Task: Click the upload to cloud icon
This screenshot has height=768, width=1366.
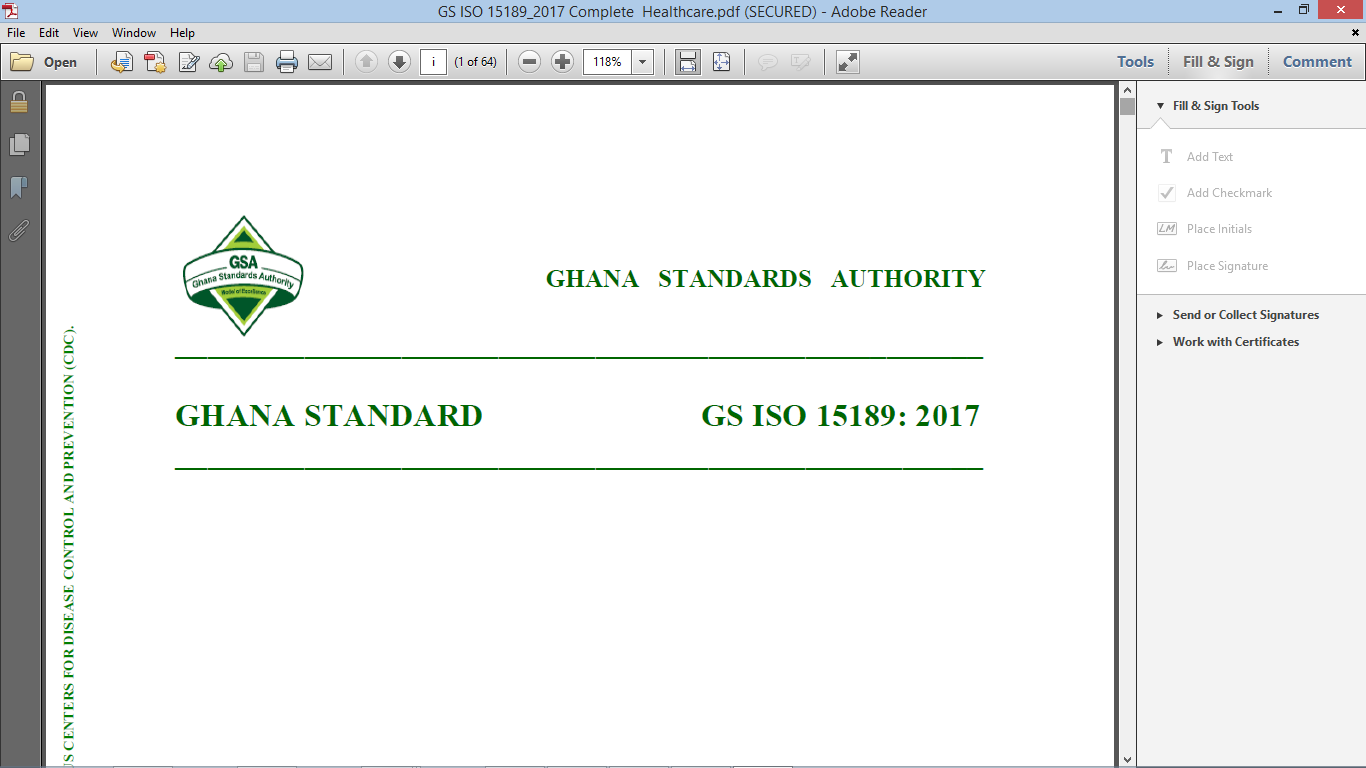Action: tap(221, 62)
